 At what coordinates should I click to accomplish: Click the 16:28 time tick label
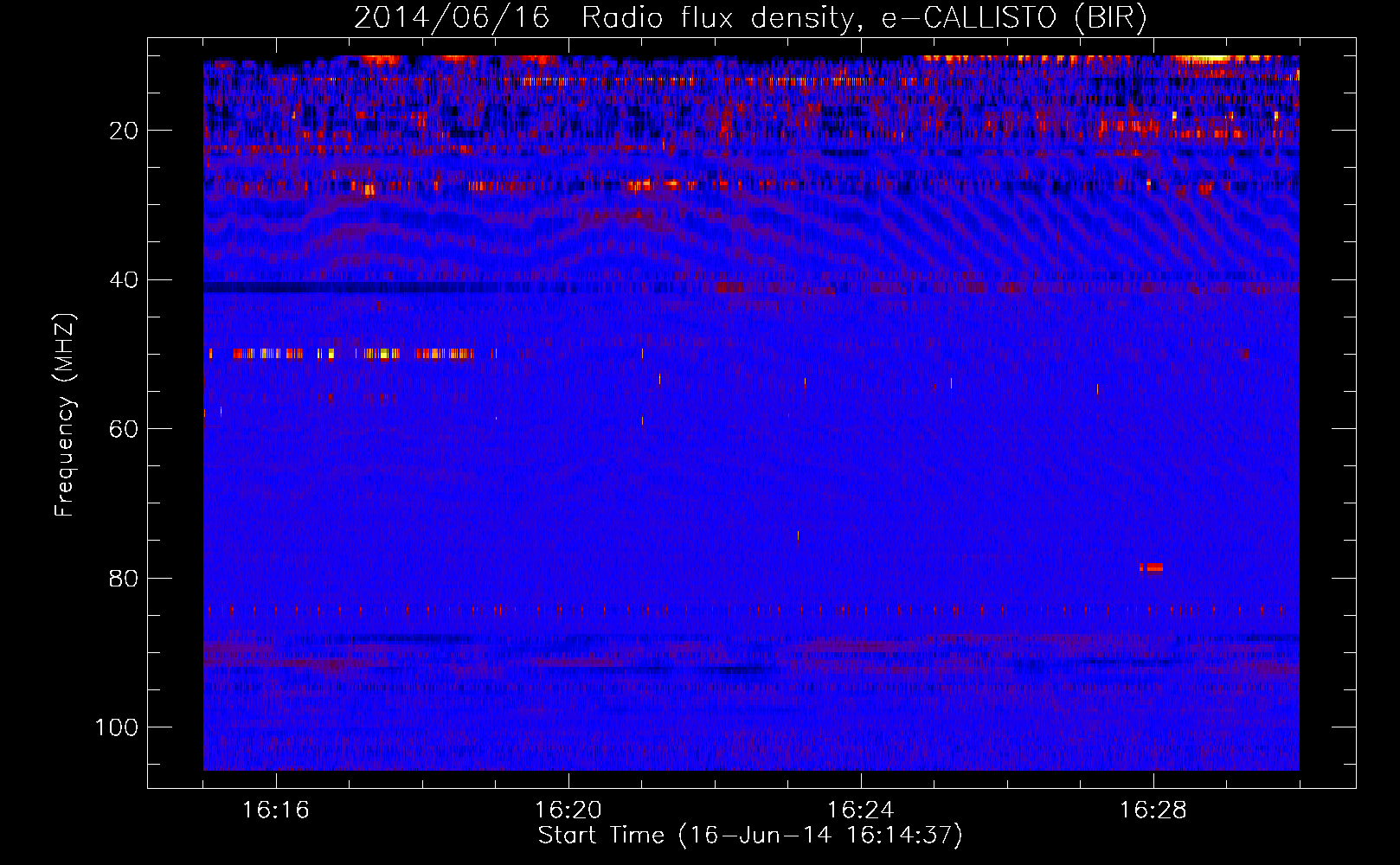coord(1153,810)
